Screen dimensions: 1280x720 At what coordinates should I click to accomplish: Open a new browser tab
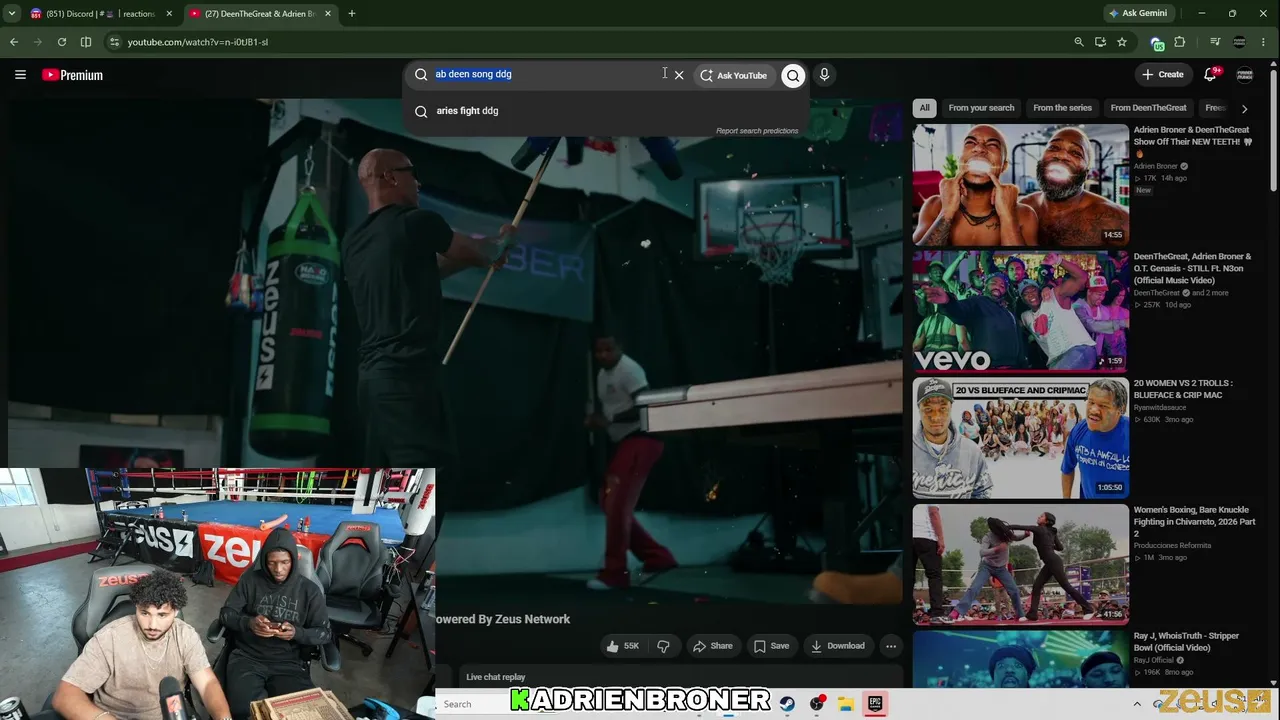(351, 14)
